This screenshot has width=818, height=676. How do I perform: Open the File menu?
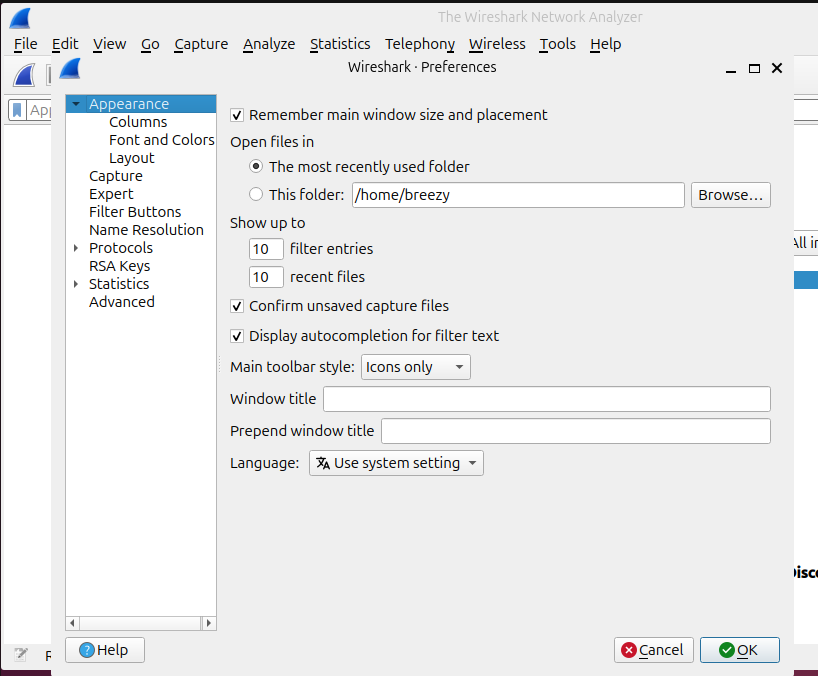[x=26, y=44]
